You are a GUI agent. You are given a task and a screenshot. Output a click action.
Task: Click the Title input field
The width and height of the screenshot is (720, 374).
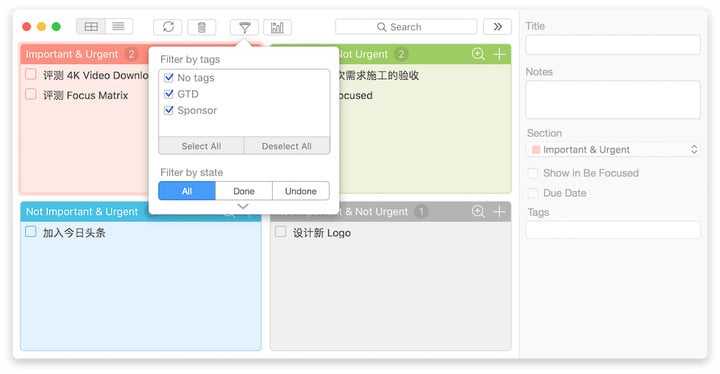coord(613,45)
